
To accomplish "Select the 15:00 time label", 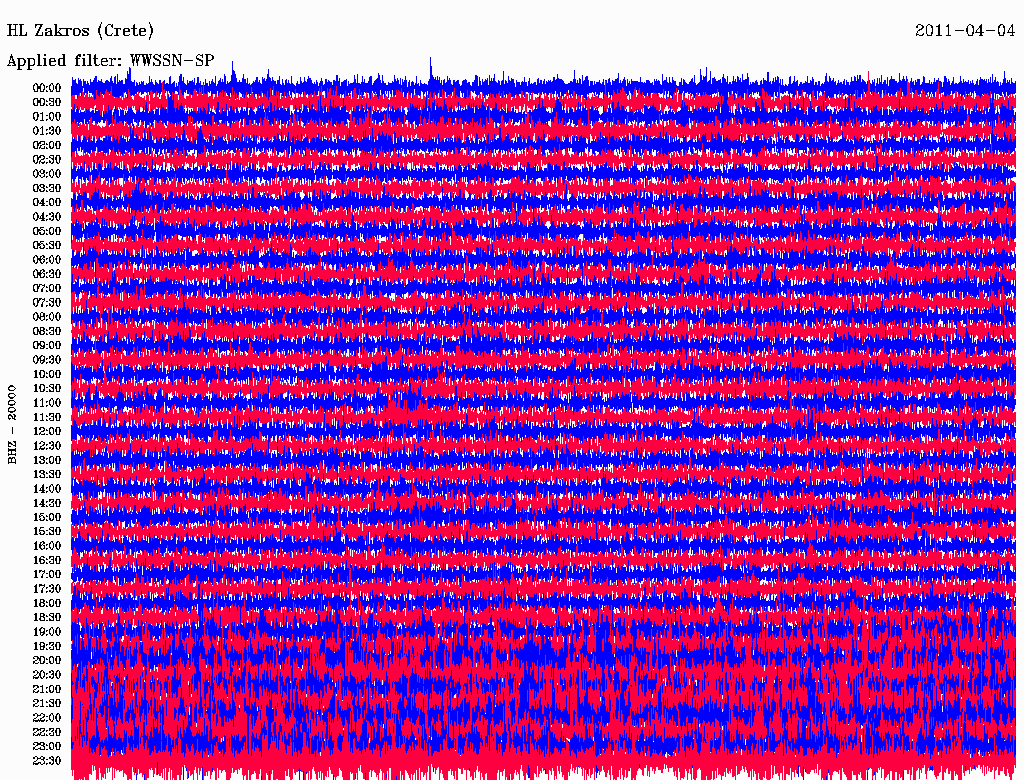I will [x=46, y=517].
